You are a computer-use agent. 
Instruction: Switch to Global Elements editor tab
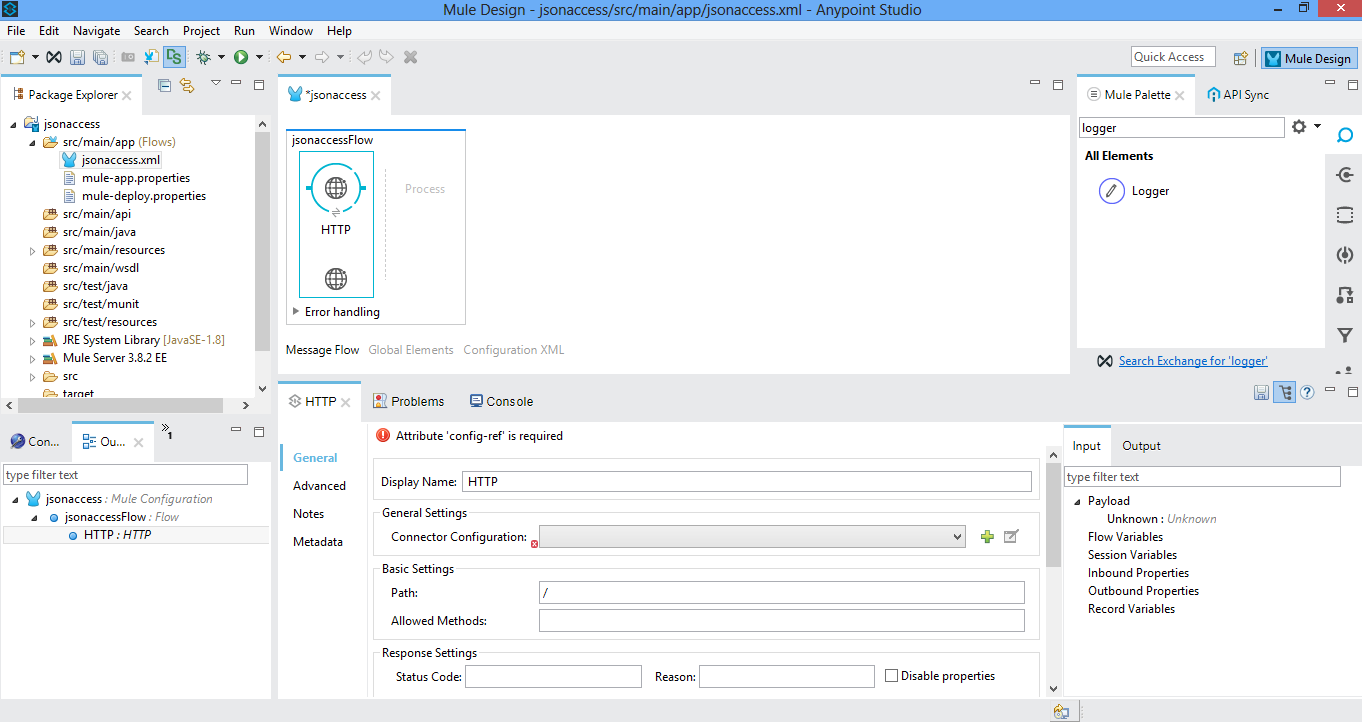(411, 350)
